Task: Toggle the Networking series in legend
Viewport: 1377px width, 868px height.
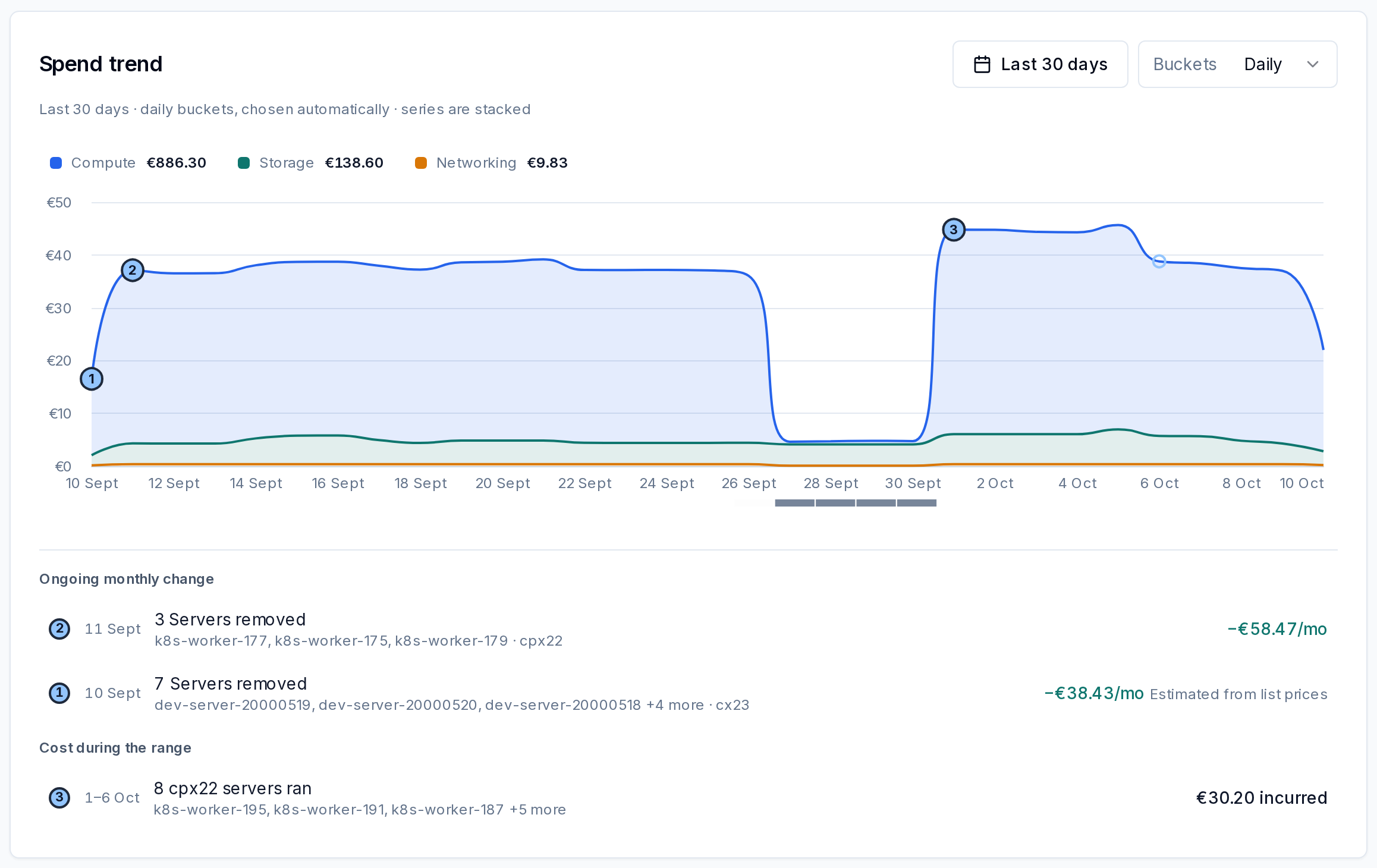Action: tap(491, 163)
